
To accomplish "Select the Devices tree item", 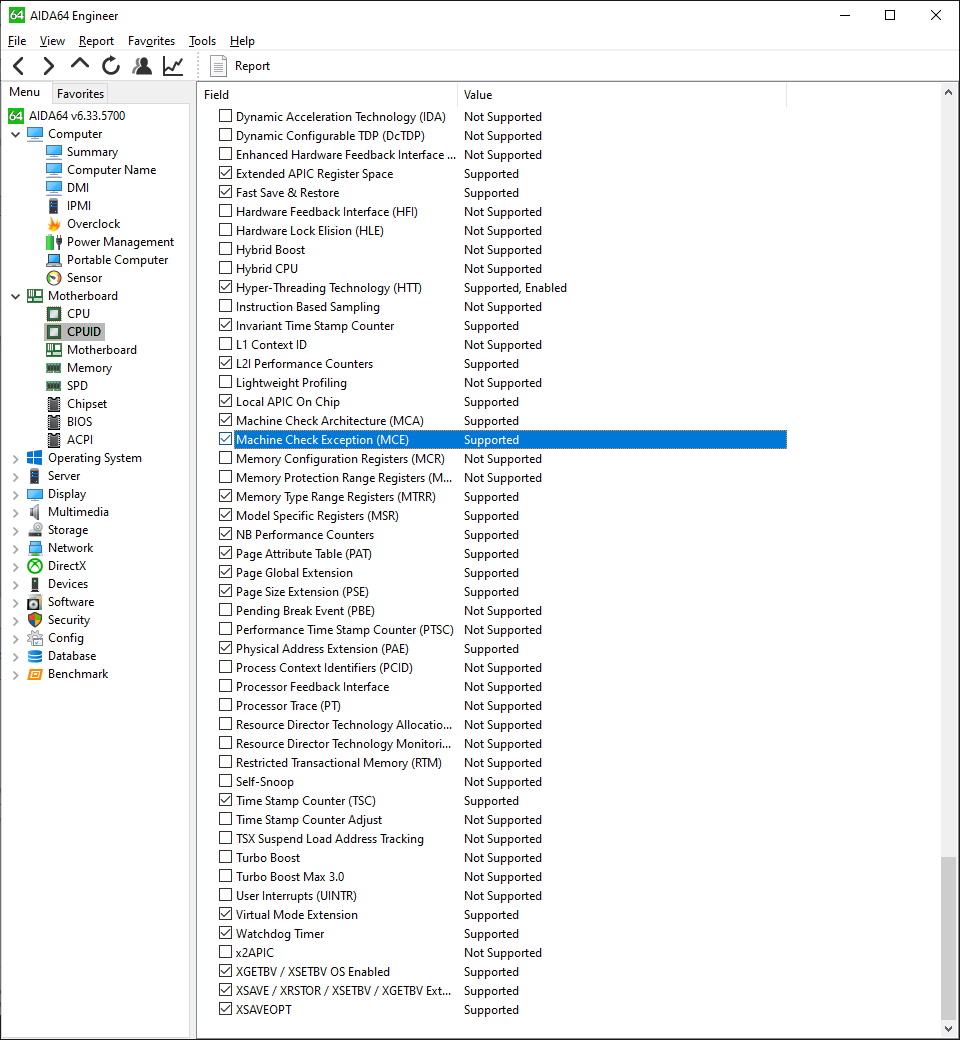I will [x=68, y=584].
